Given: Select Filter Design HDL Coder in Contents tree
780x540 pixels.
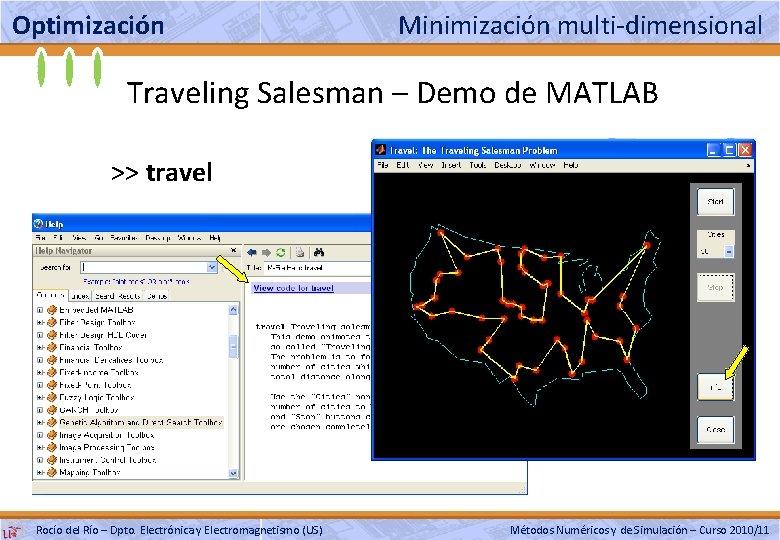Looking at the screenshot, I should point(103,335).
